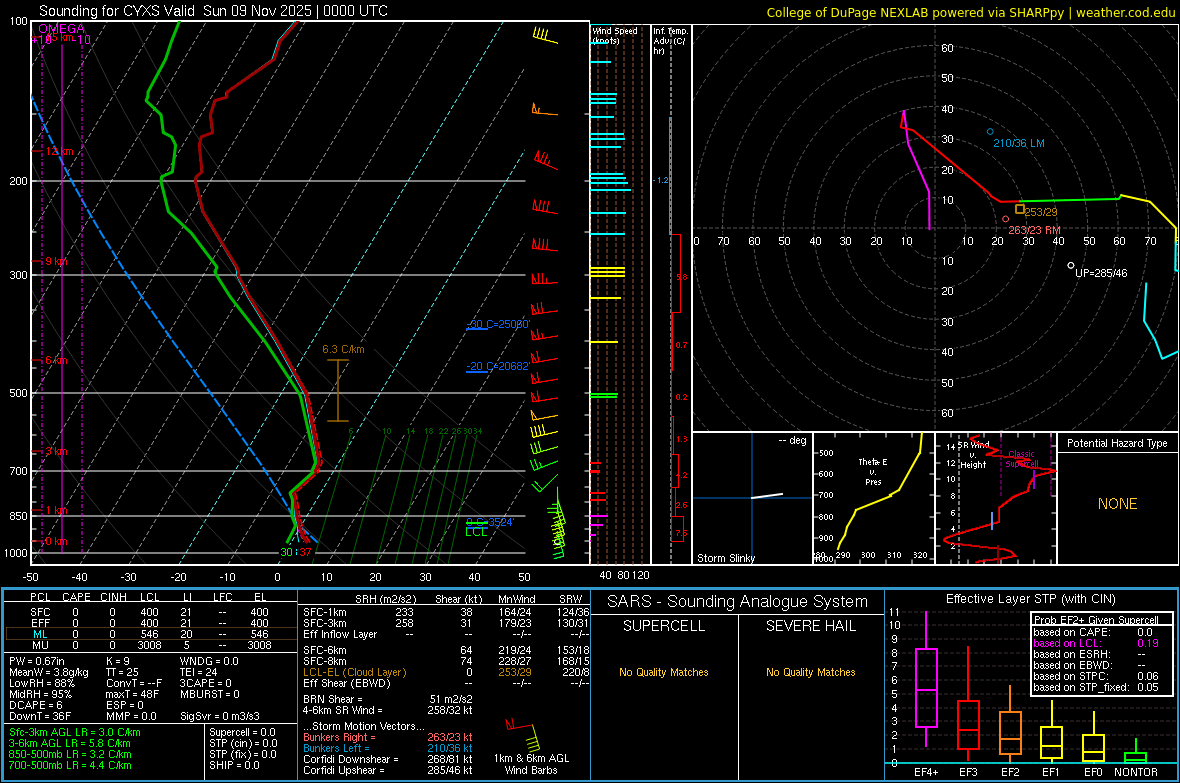Select the highlighted ML parcel row
This screenshot has height=783, width=1180.
click(x=149, y=634)
